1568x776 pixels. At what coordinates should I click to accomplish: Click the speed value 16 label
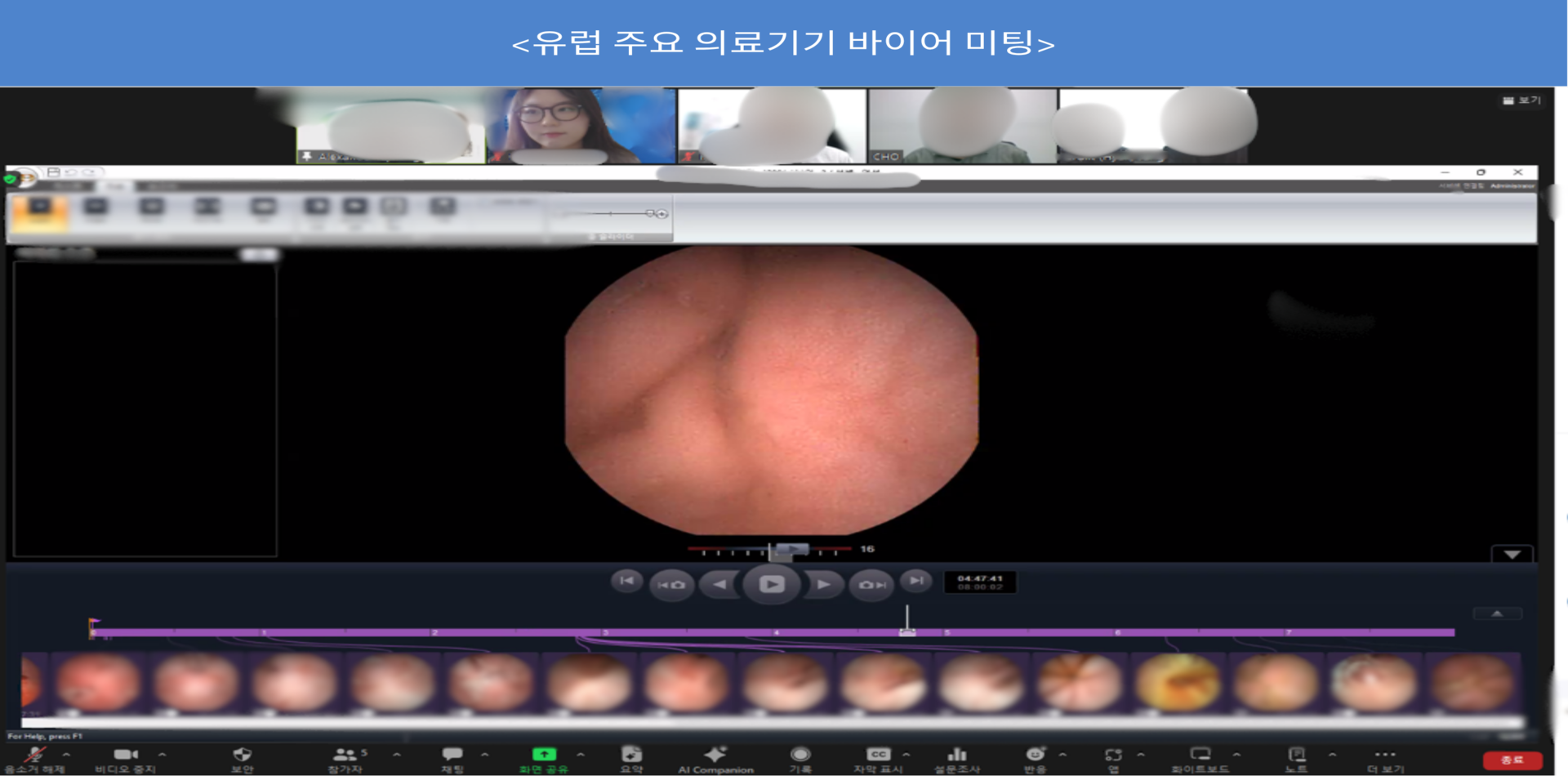(867, 549)
